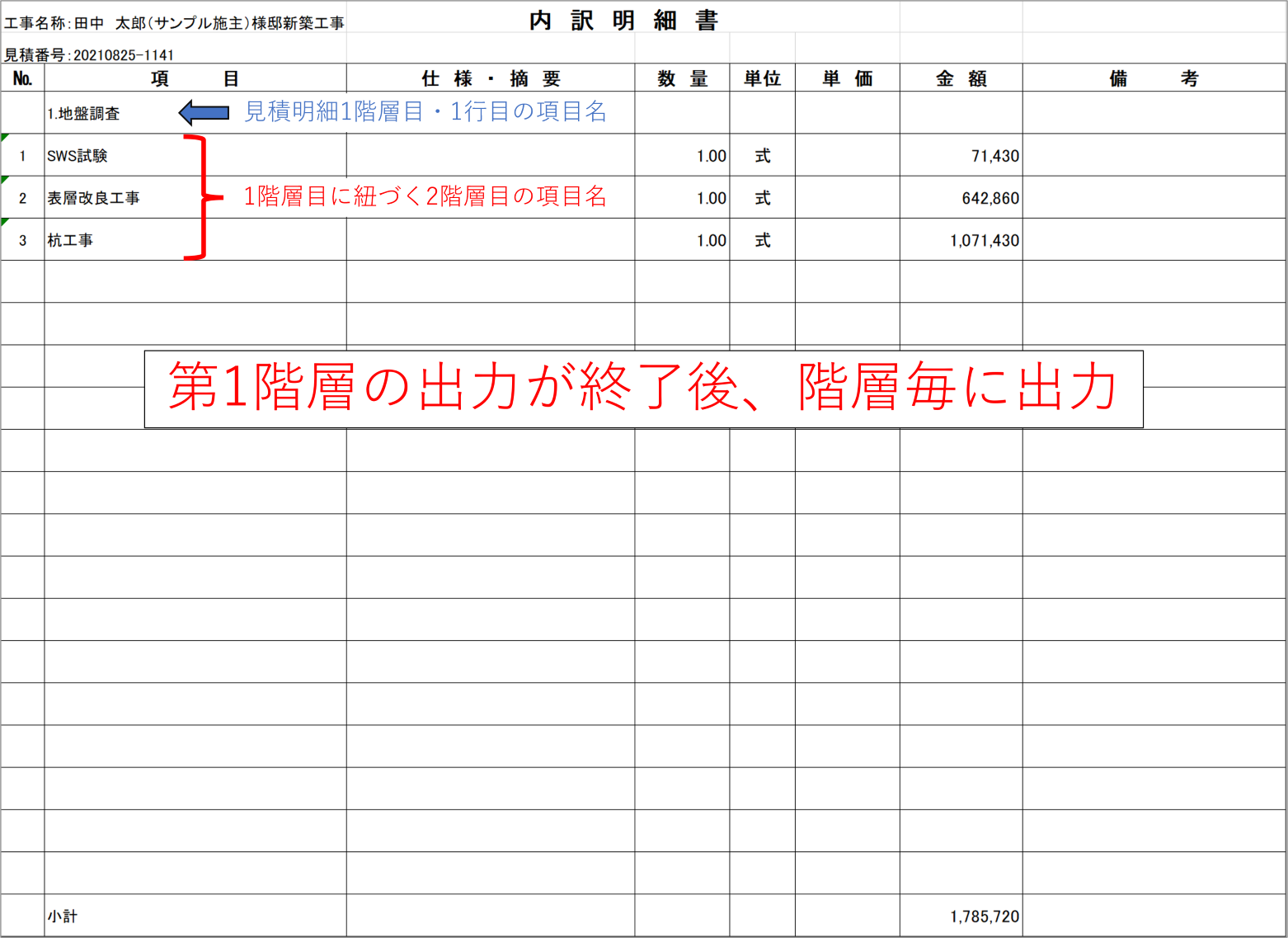1288x938 pixels.
Task: Select the 杭工事 item cell
Action: pyautogui.click(x=70, y=240)
